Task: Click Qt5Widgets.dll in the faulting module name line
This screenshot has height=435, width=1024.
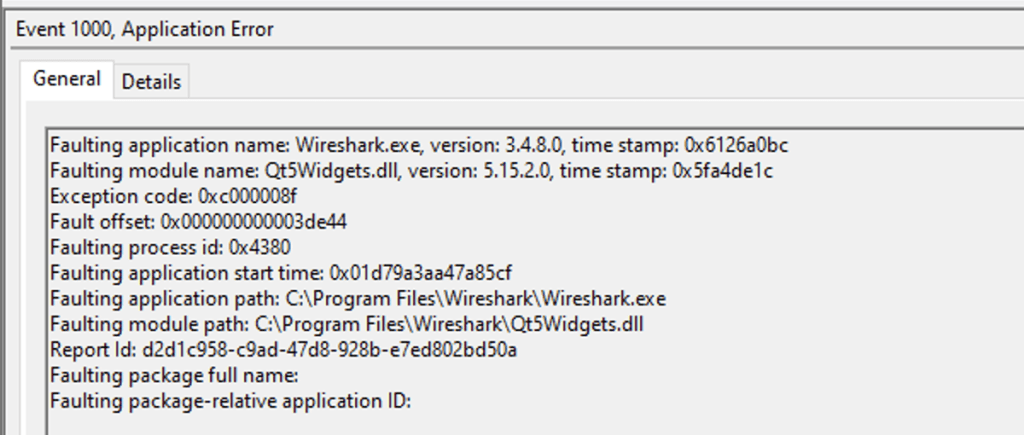Action: [336, 171]
